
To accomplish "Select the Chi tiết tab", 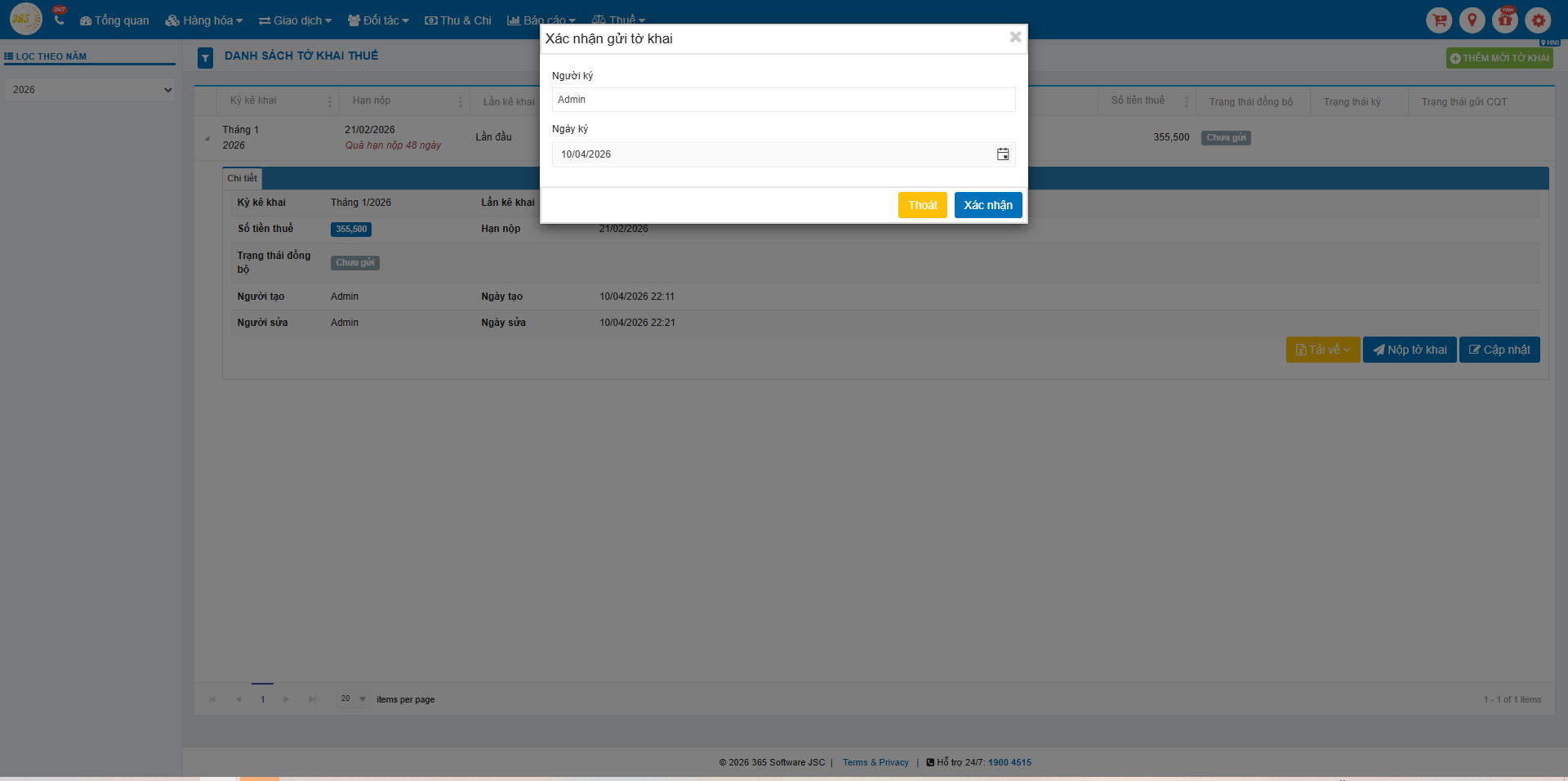I will (242, 178).
